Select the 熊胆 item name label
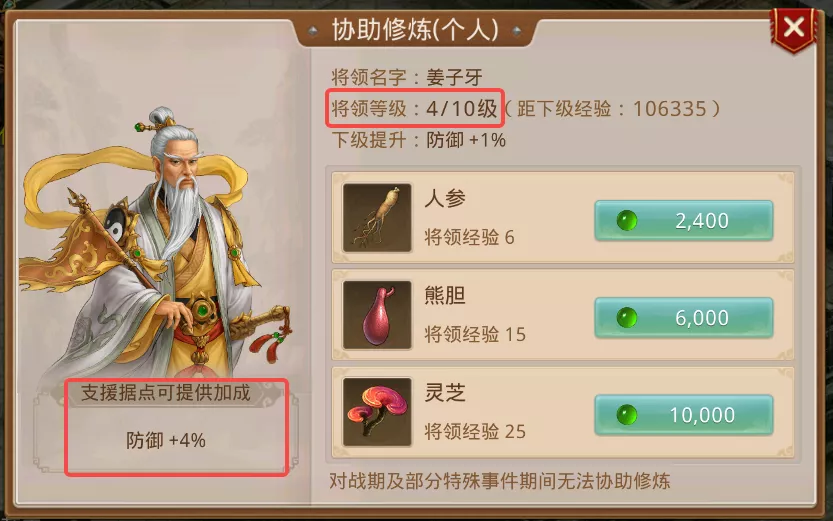 [445, 295]
